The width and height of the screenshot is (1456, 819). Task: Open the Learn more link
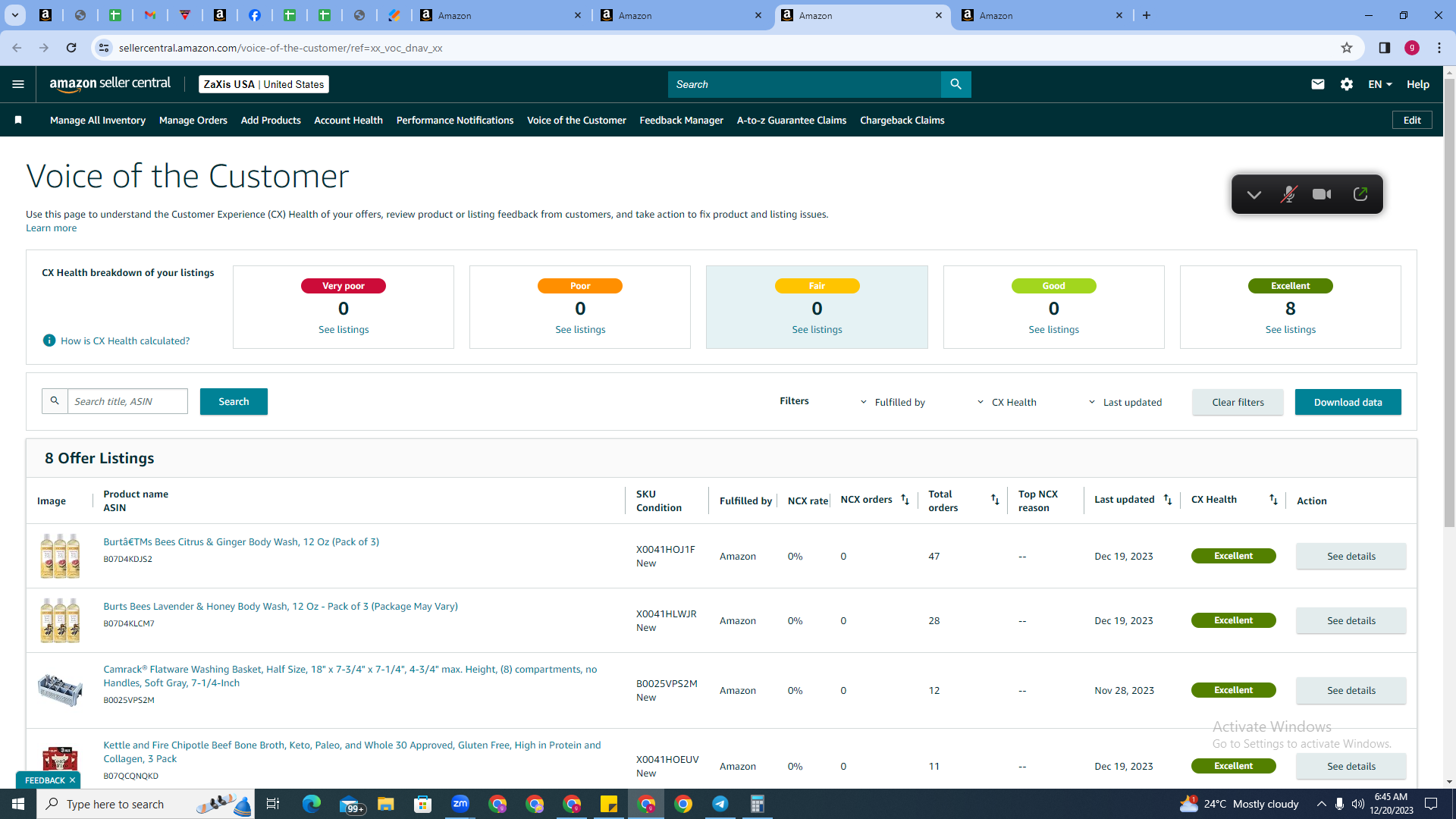[52, 228]
